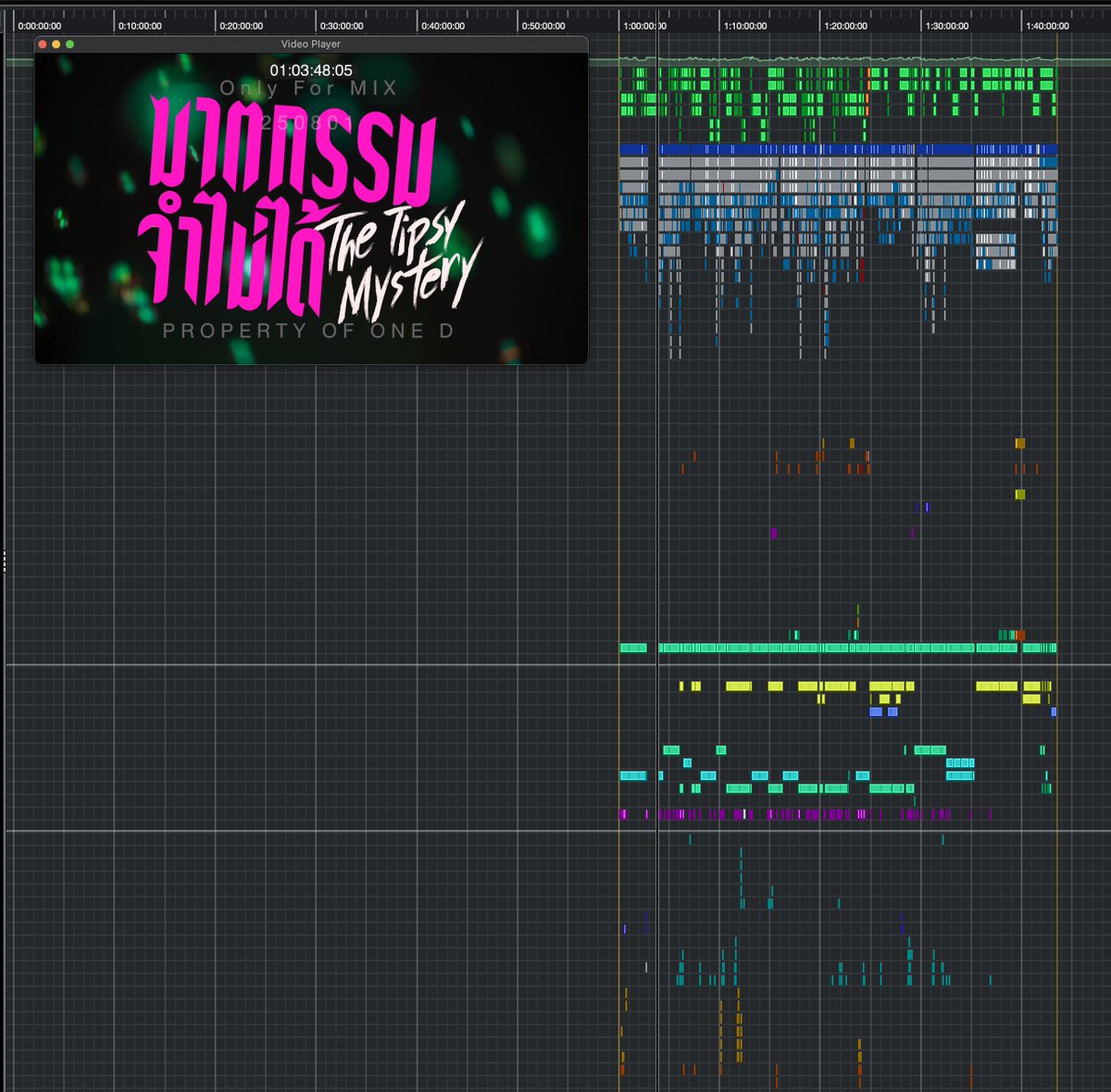Jump to 0:10:00:00 on the ruler
This screenshot has width=1111, height=1092.
pos(140,26)
